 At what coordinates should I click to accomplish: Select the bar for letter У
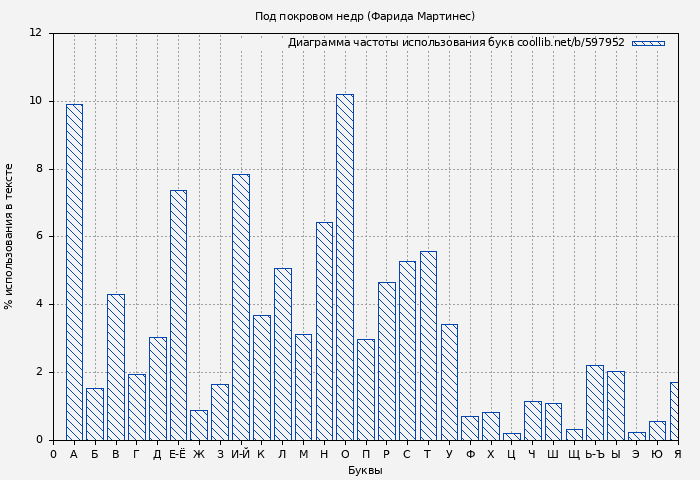pyautogui.click(x=449, y=382)
